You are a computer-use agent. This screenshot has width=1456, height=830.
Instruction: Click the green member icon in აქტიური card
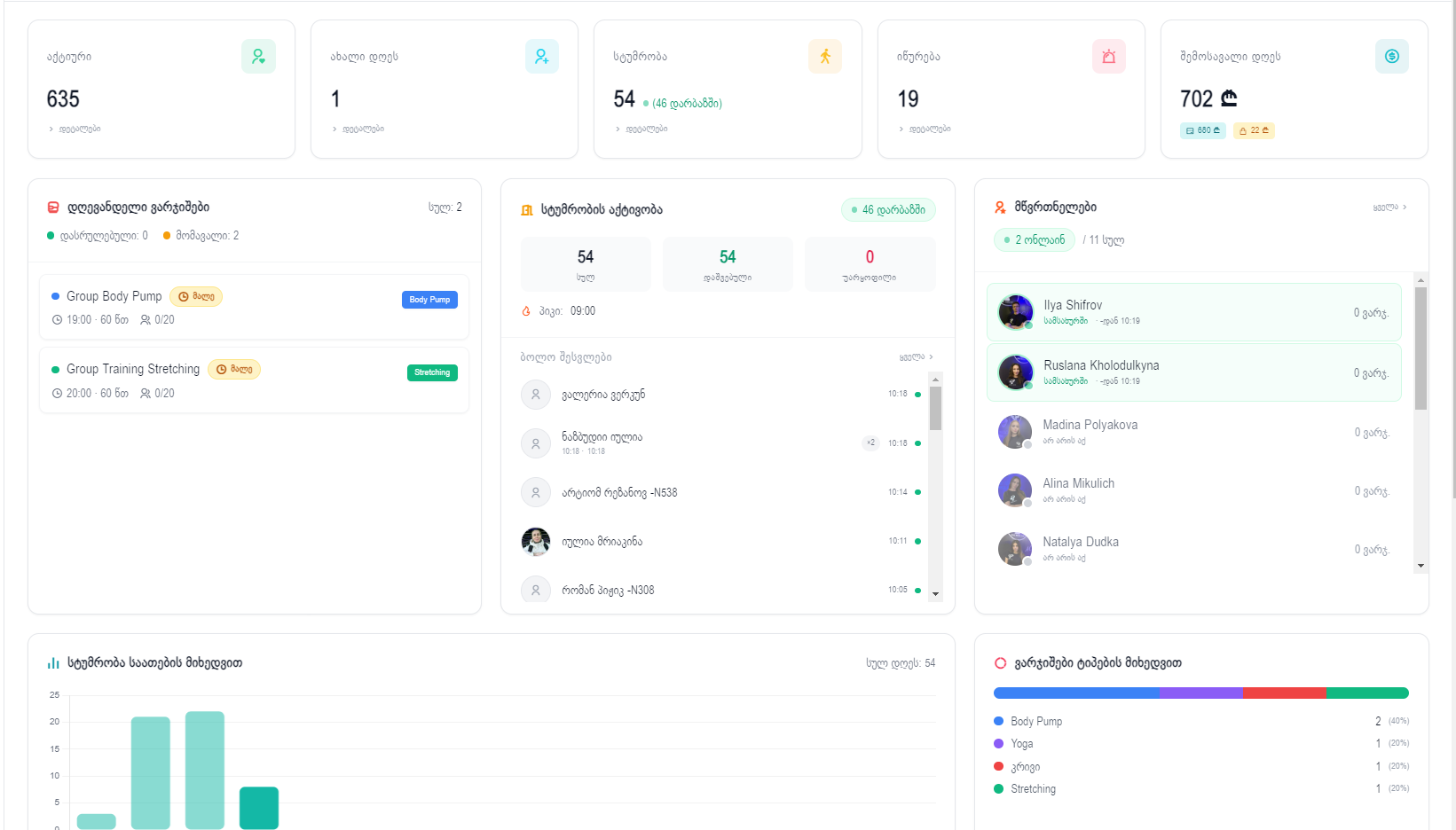[258, 57]
